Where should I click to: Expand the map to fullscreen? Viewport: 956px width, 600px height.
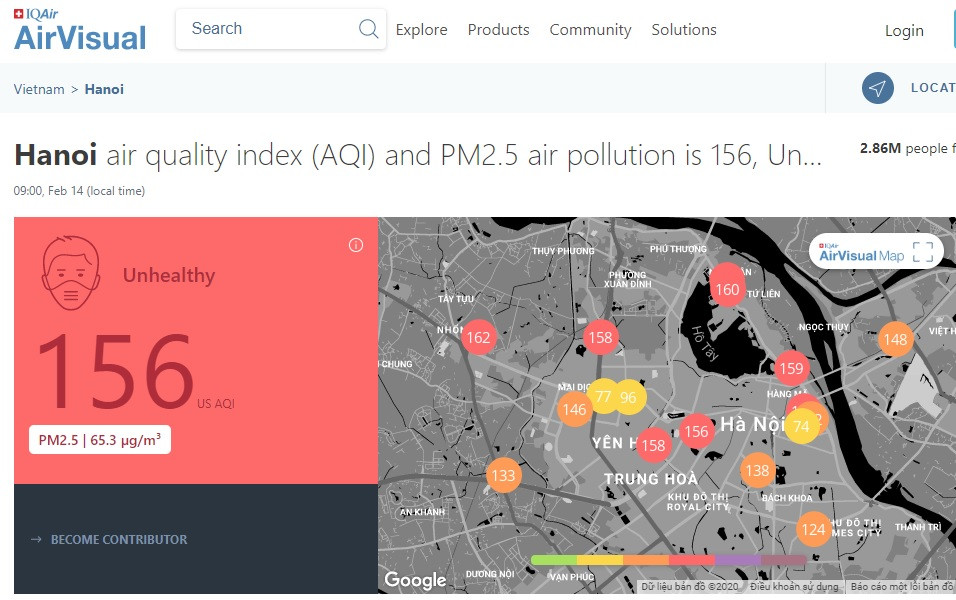922,252
